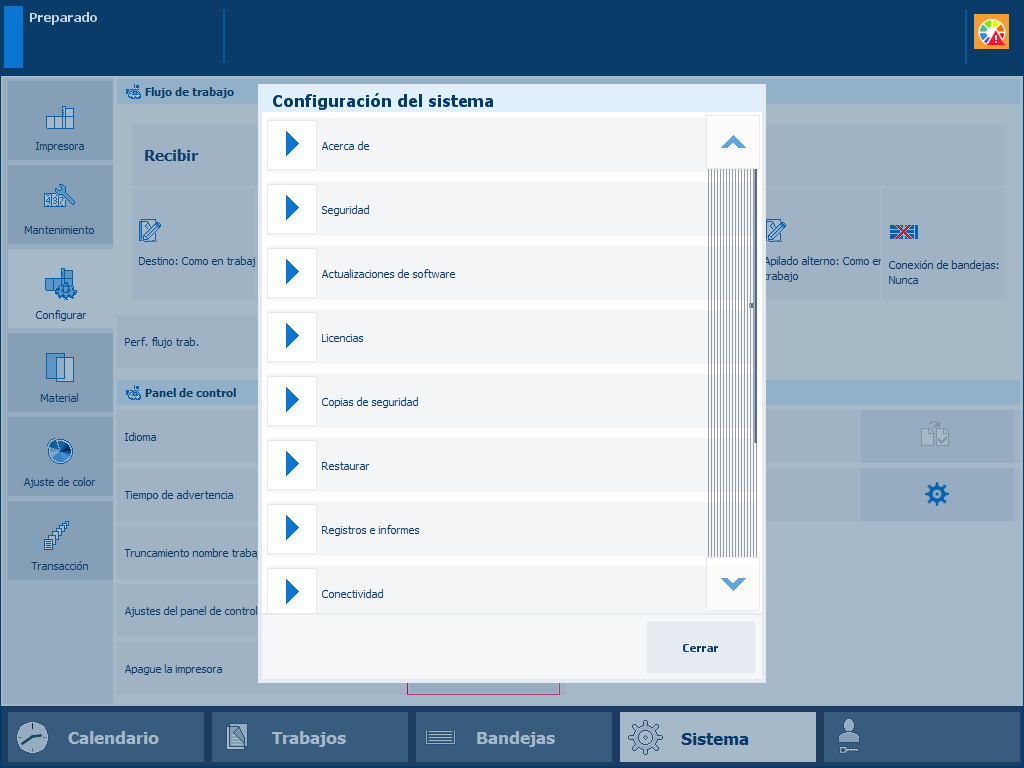Click the scroll down arrow button
Screen dimensions: 1024x768
tap(733, 584)
